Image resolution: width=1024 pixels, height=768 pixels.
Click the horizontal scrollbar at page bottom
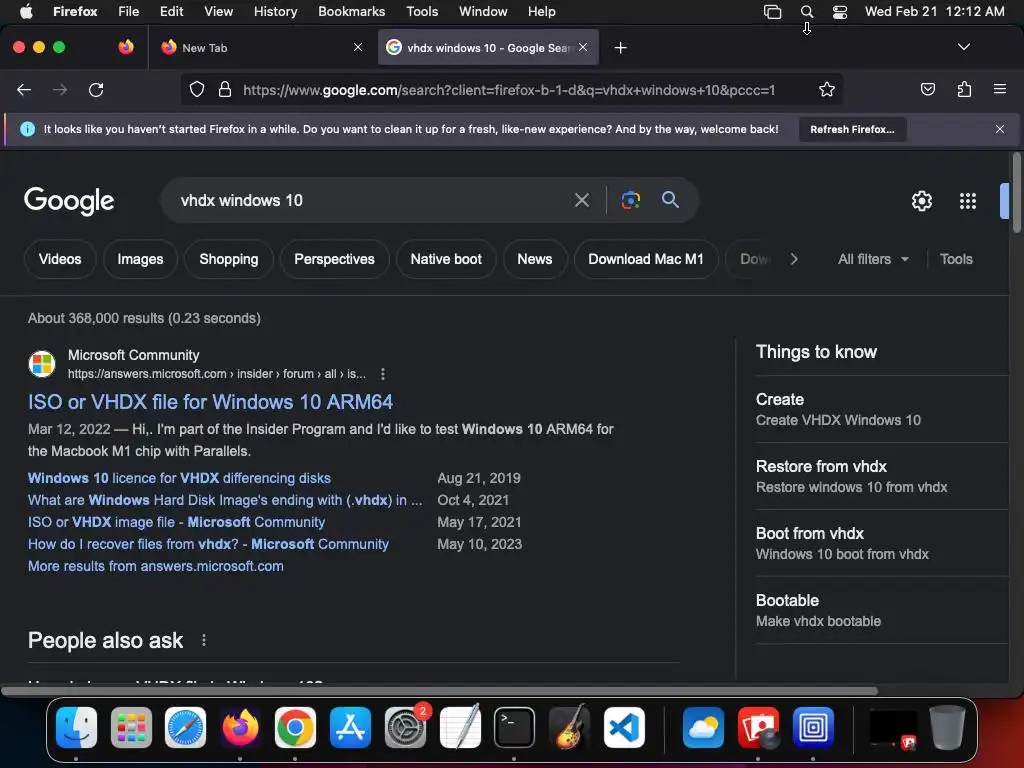(x=440, y=691)
